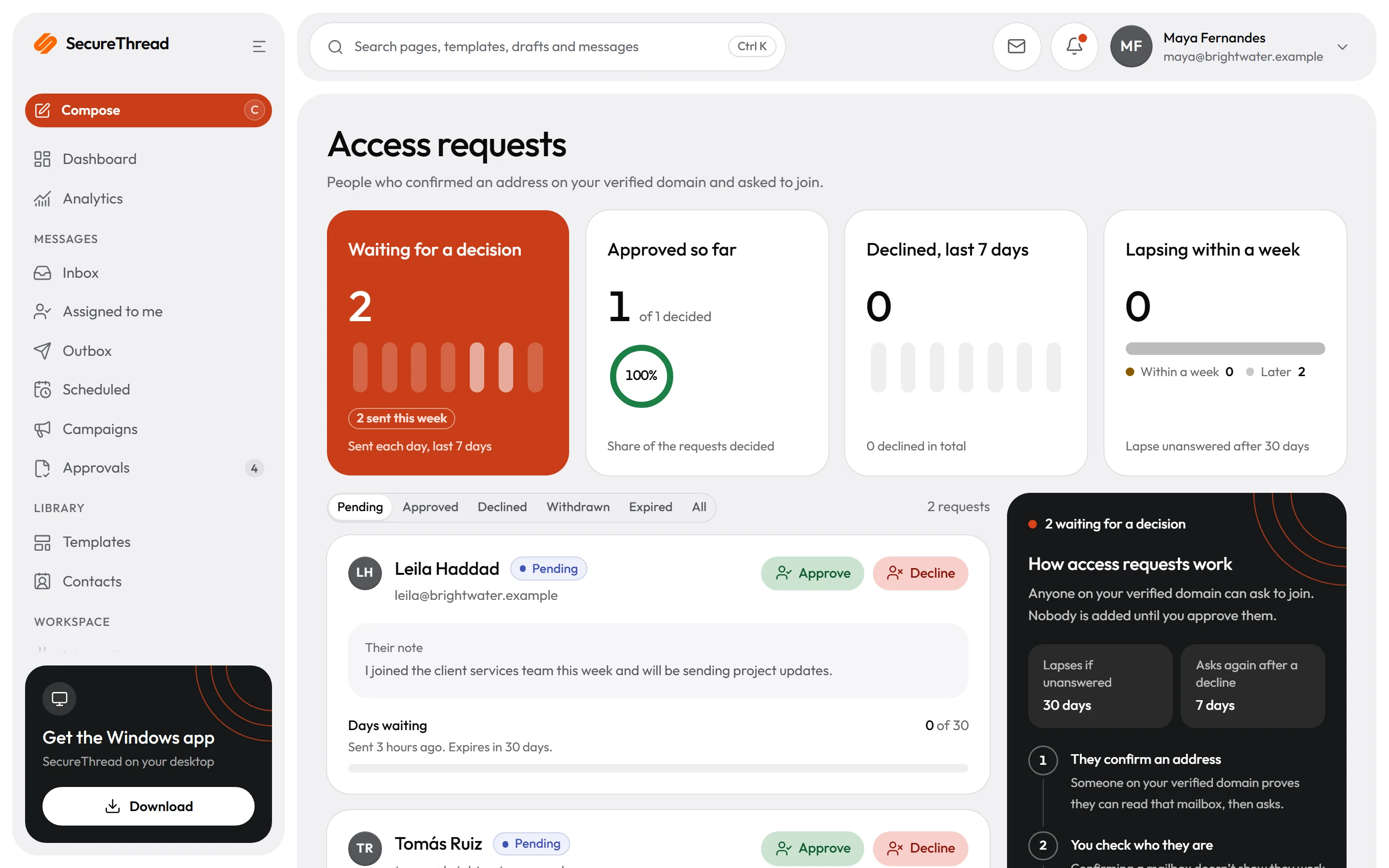Open Templates library
Screen dimensions: 1389x868
pos(148,542)
